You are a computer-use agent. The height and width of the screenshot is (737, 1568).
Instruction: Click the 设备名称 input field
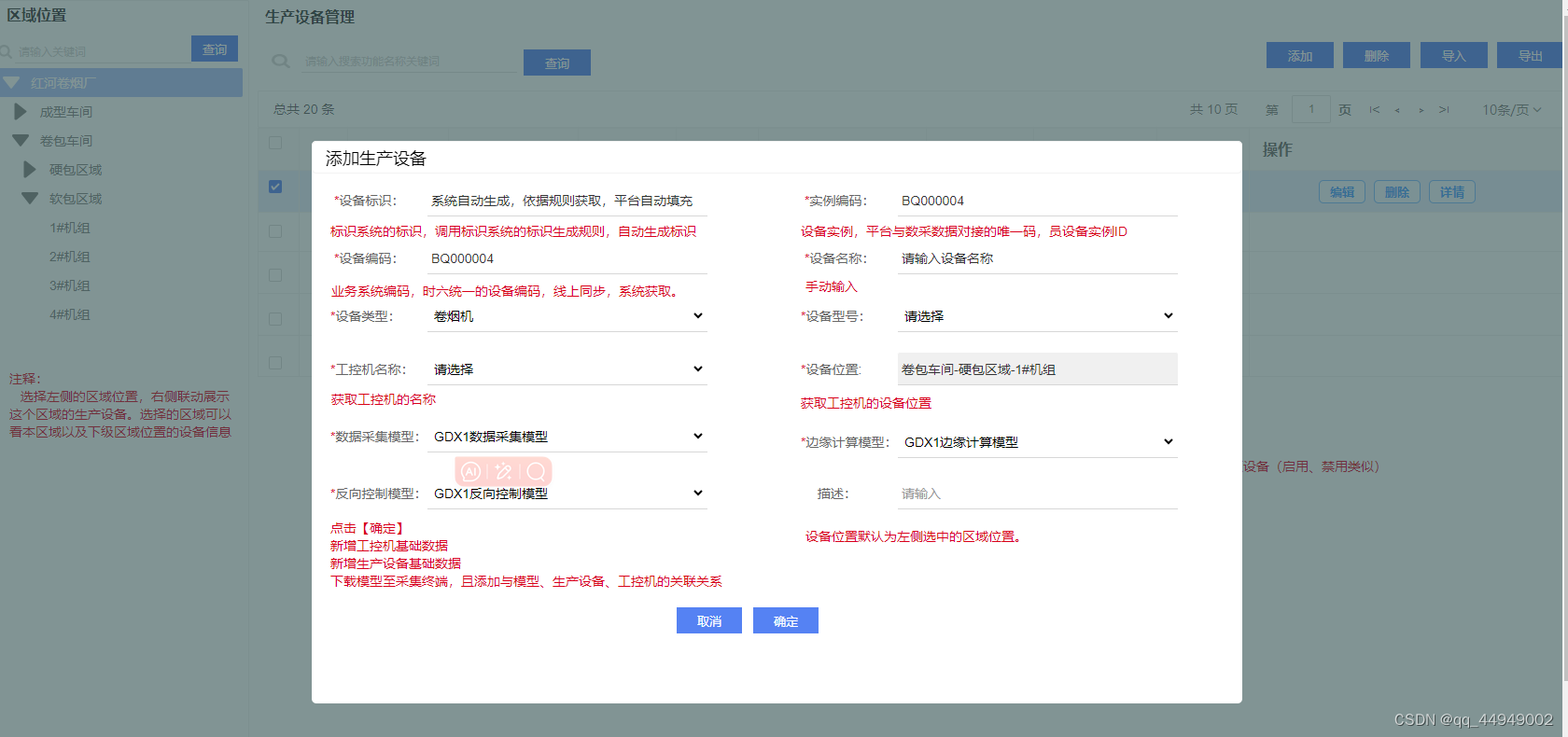(1038, 258)
